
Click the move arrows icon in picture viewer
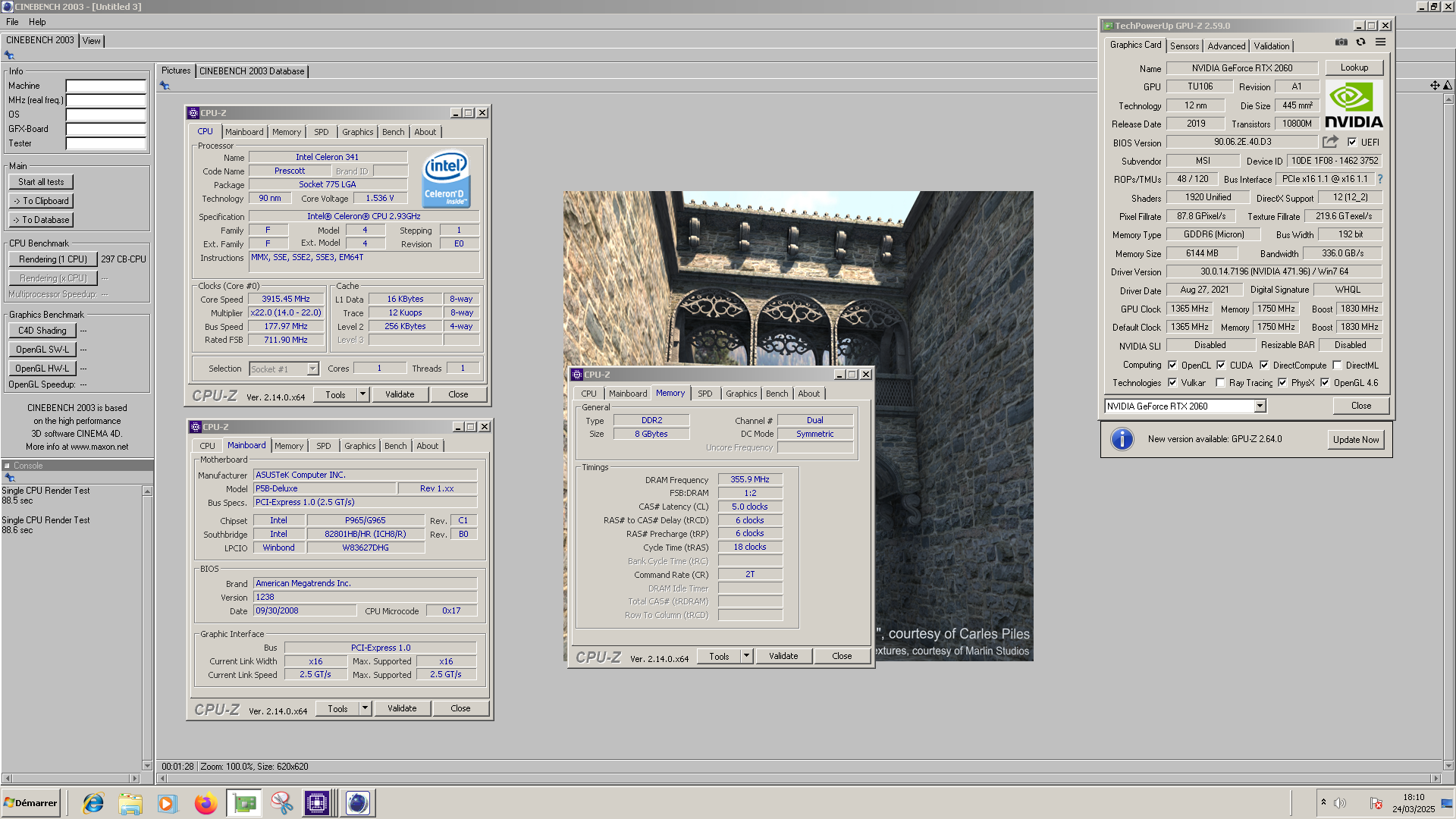tap(1435, 86)
